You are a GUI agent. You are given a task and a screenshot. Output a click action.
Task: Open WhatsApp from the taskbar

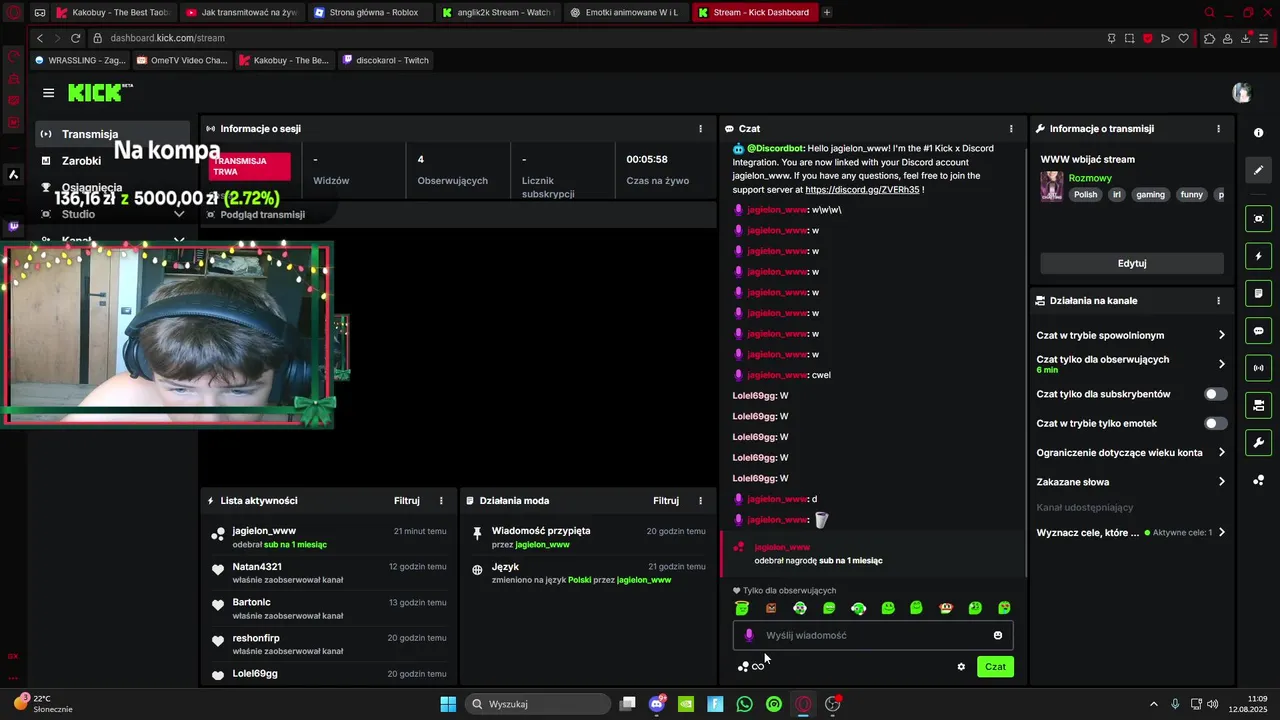[744, 704]
